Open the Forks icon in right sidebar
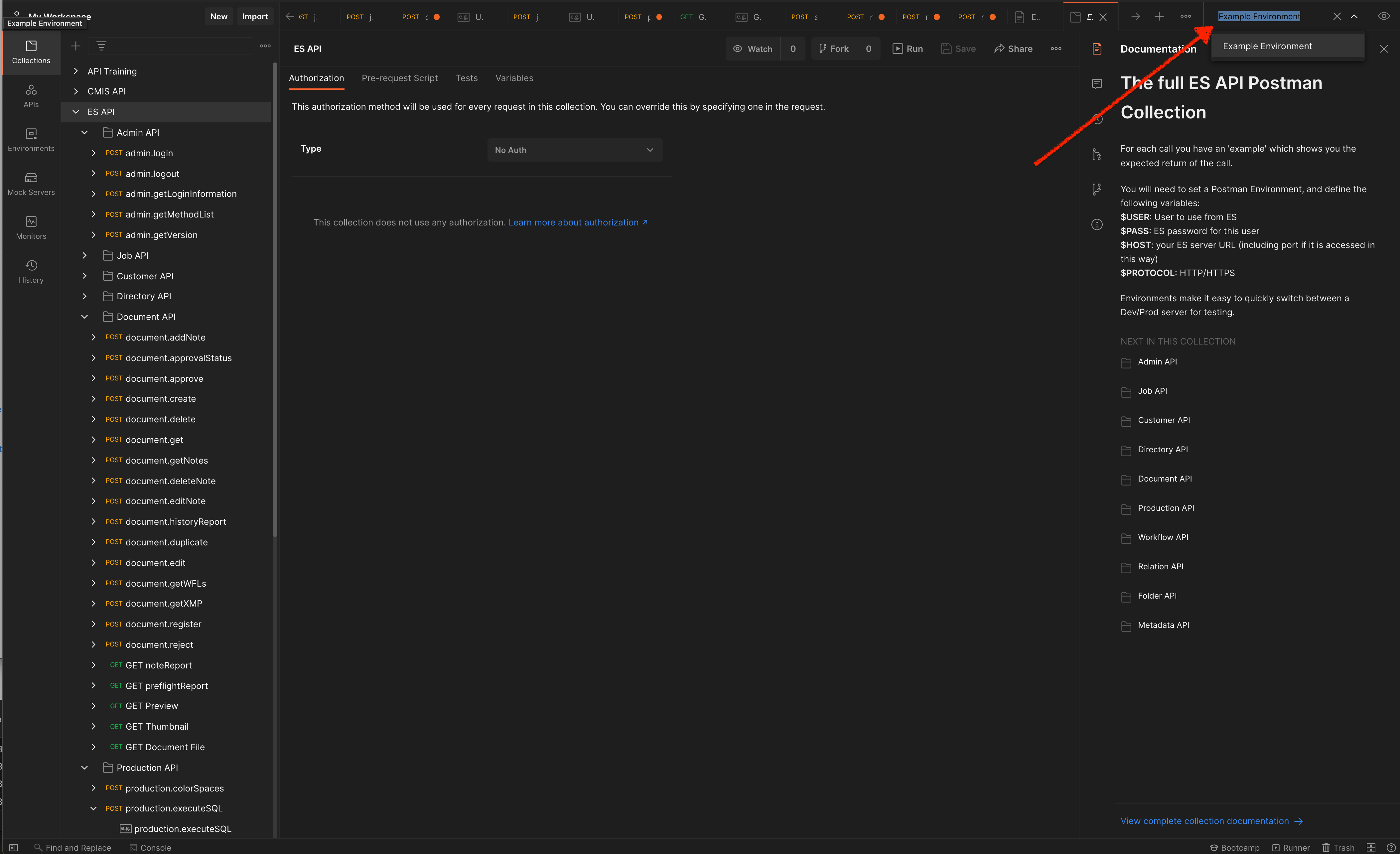This screenshot has width=1400, height=854. (x=1097, y=189)
